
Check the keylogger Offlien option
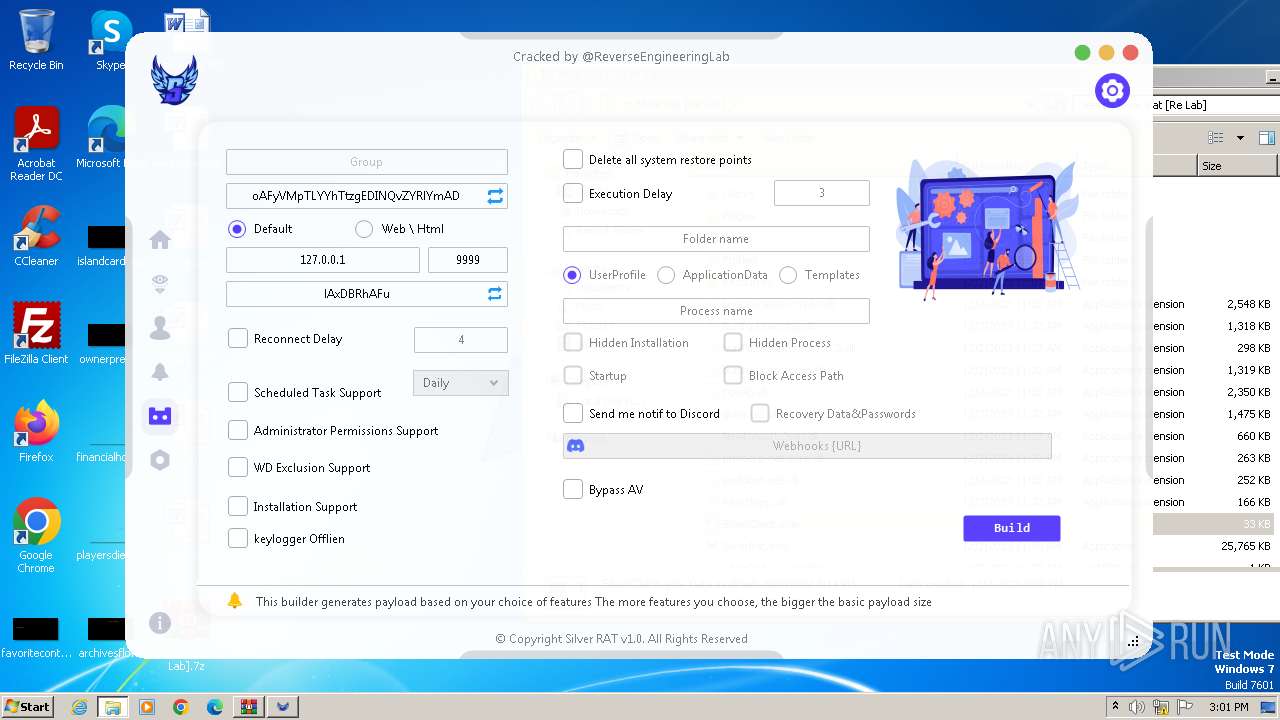(238, 539)
